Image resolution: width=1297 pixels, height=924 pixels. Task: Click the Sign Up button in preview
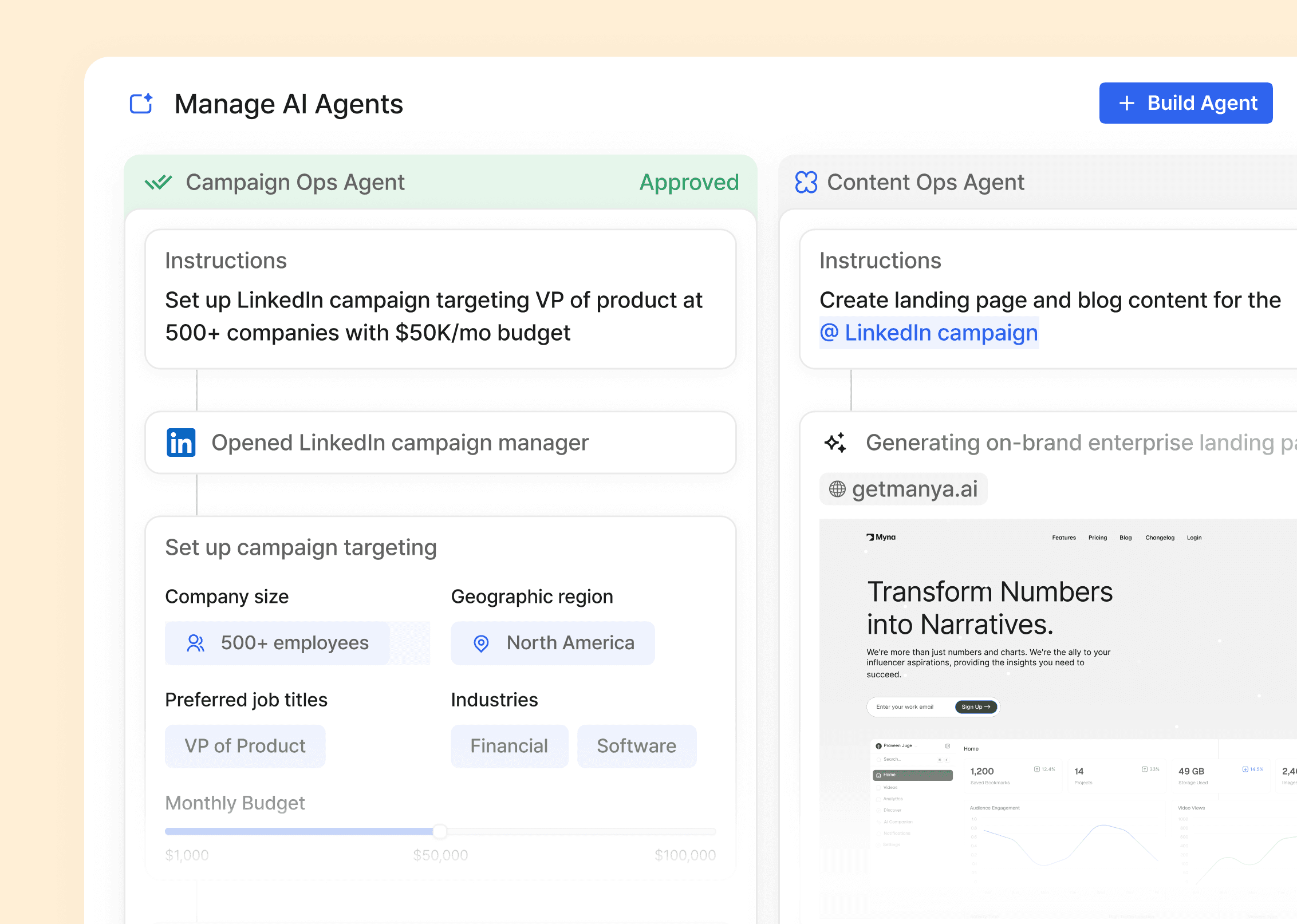coord(976,707)
